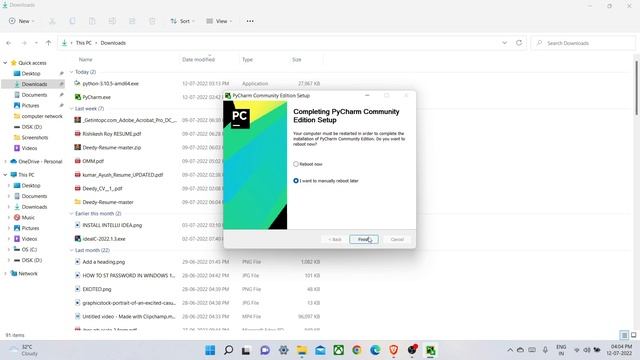640x360 pixels.
Task: Switch to Details view layout icon
Action: (624, 335)
